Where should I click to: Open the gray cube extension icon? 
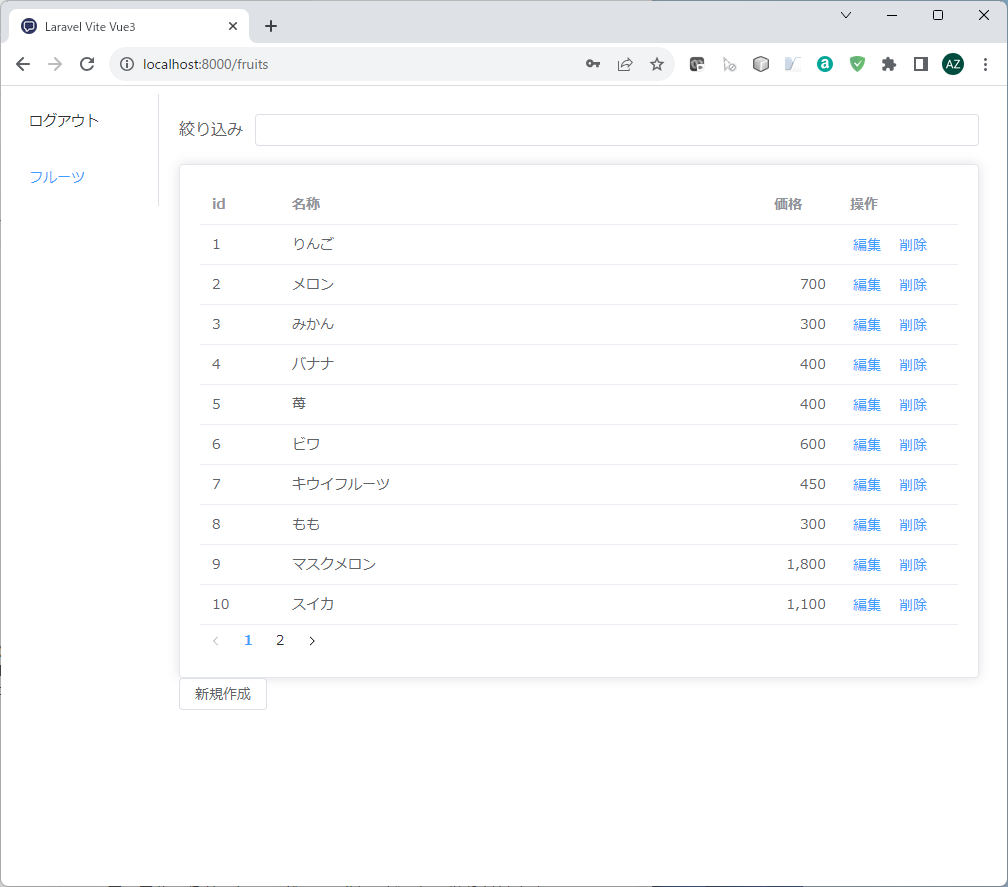click(760, 64)
